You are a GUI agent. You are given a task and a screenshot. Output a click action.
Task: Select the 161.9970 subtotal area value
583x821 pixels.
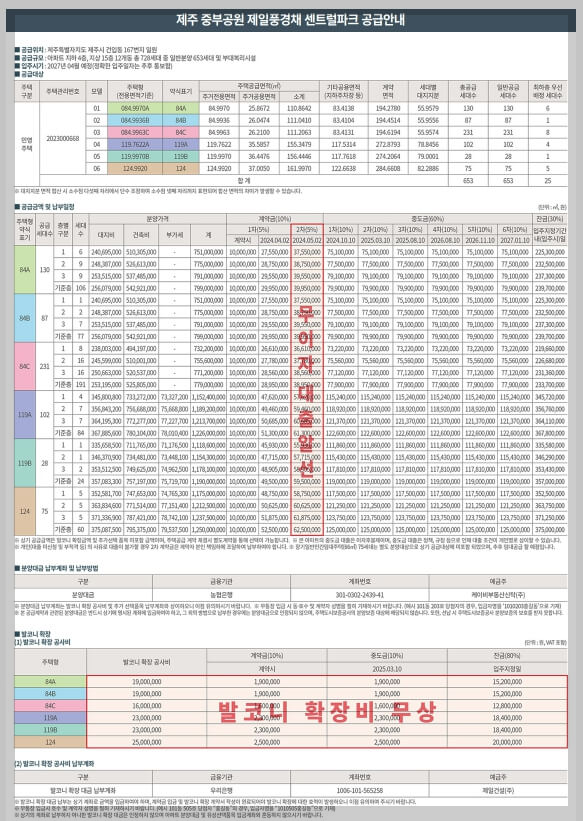(299, 169)
